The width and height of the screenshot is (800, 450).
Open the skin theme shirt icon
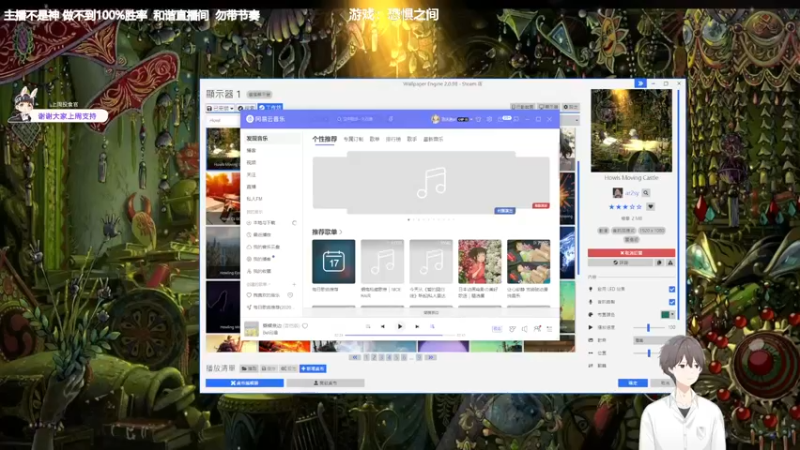click(478, 119)
